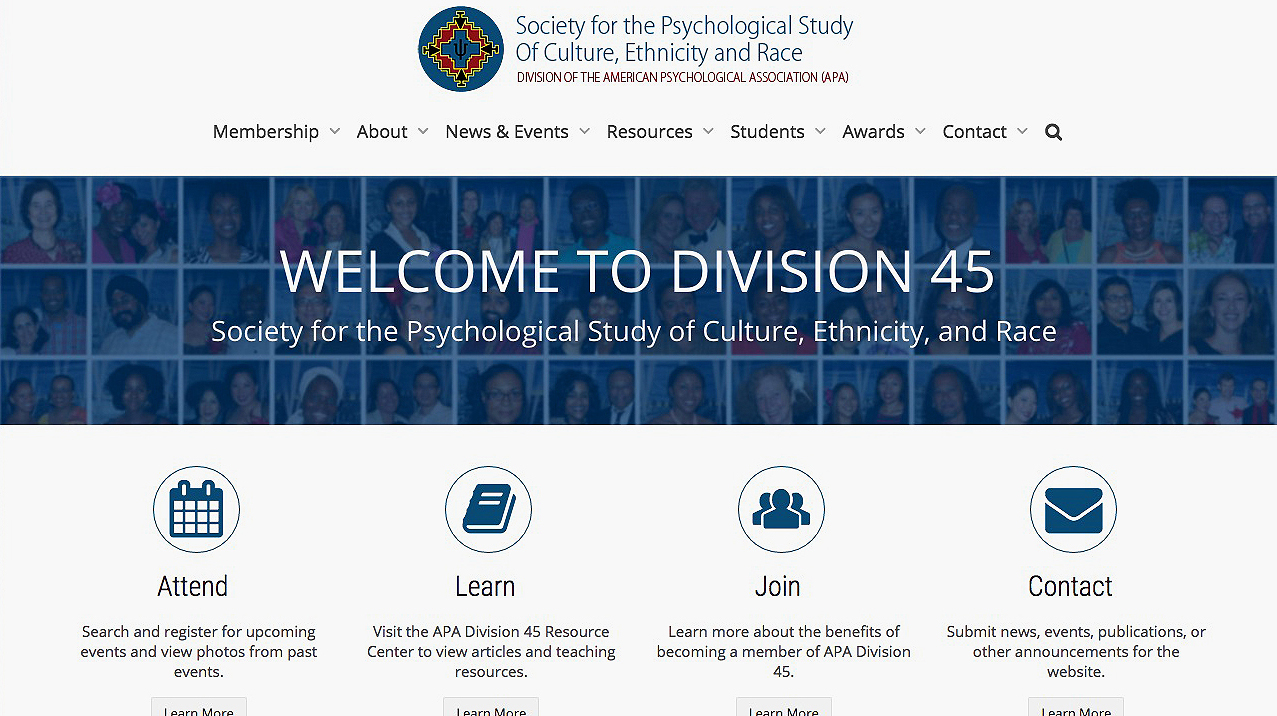1277x716 pixels.
Task: Click the Learn heading
Action: [485, 586]
